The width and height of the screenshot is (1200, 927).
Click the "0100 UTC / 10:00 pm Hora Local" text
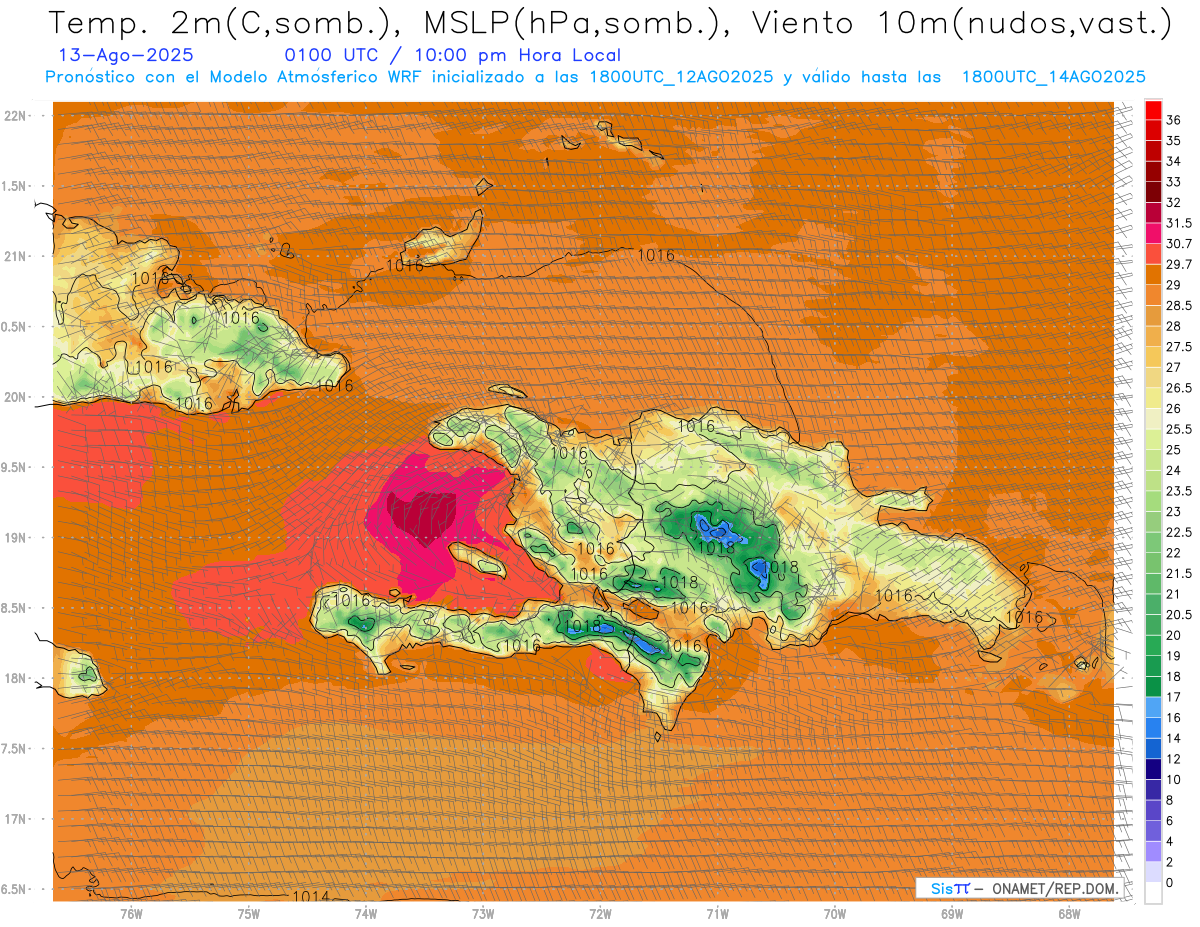(x=453, y=56)
